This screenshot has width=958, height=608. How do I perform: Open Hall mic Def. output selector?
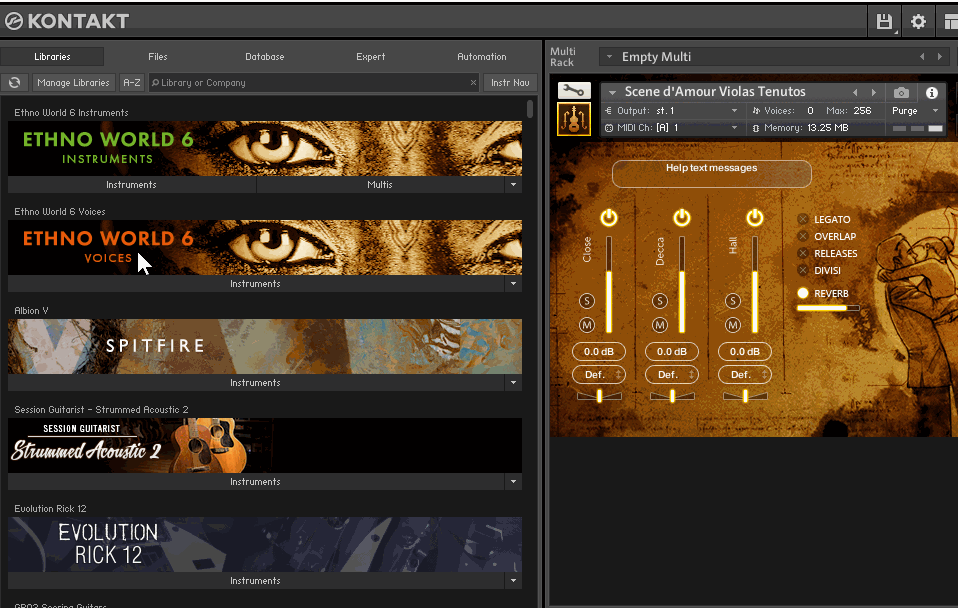coord(745,375)
